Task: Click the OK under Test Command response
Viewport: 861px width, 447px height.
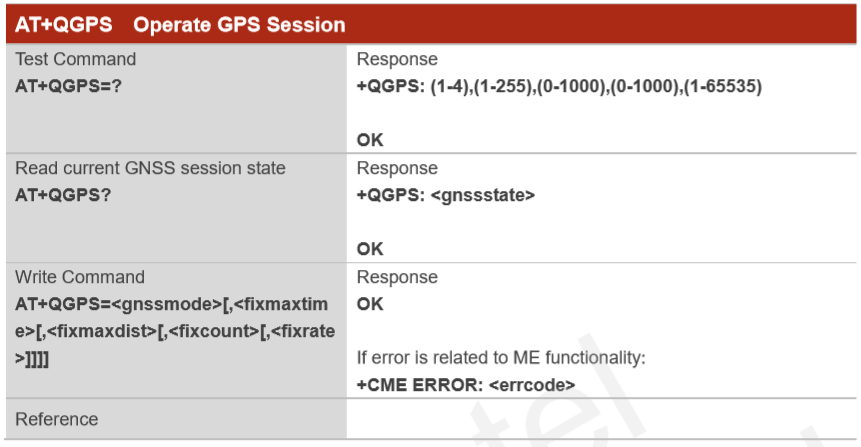Action: [x=370, y=140]
